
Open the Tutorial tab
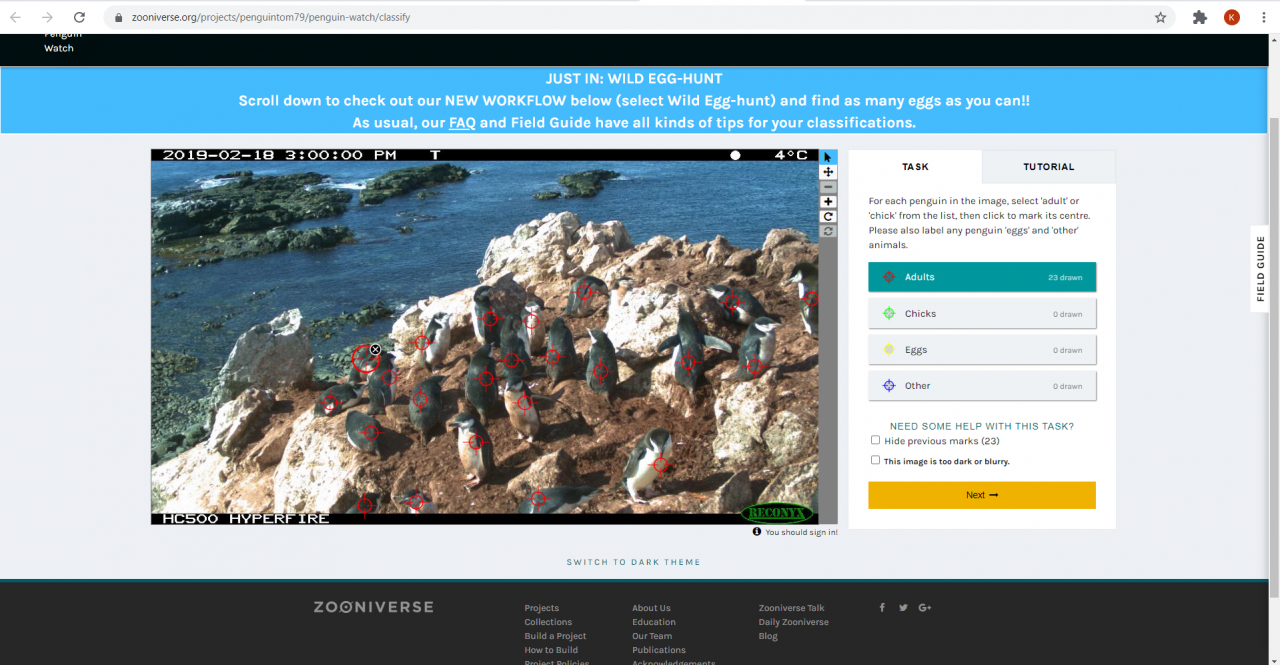tap(1049, 167)
